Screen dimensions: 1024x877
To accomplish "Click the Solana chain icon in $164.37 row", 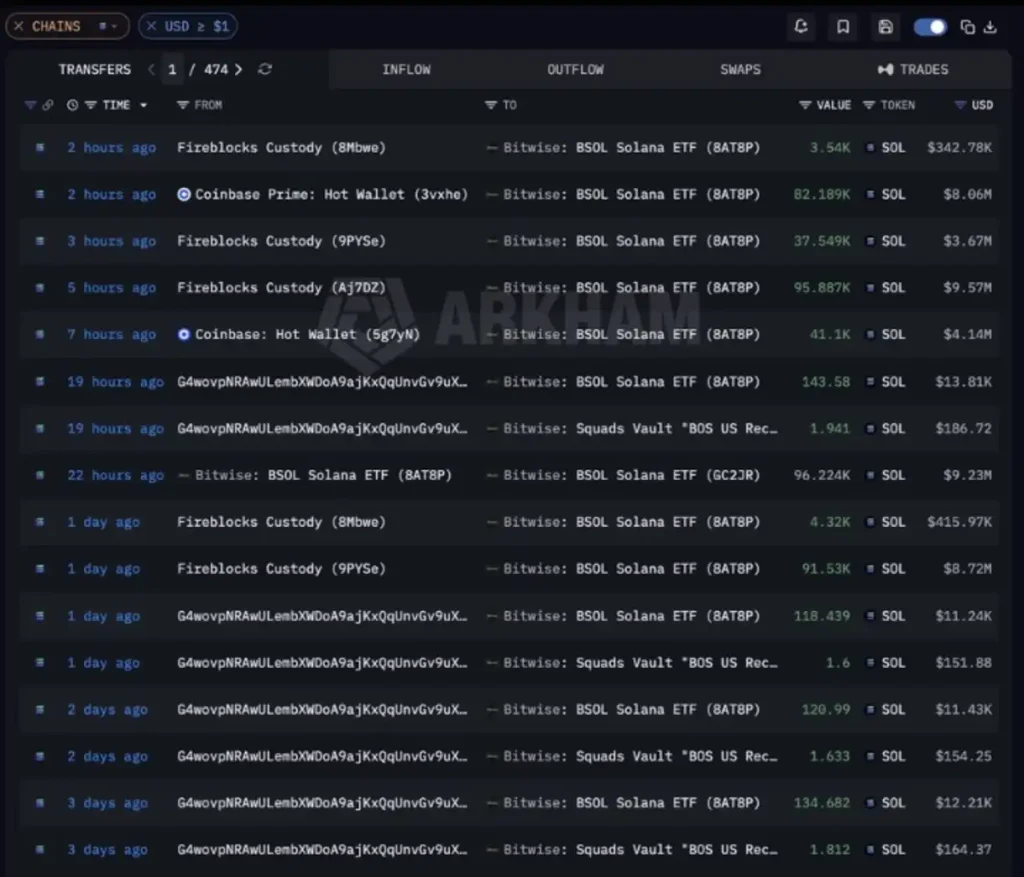I will pyautogui.click(x=40, y=850).
